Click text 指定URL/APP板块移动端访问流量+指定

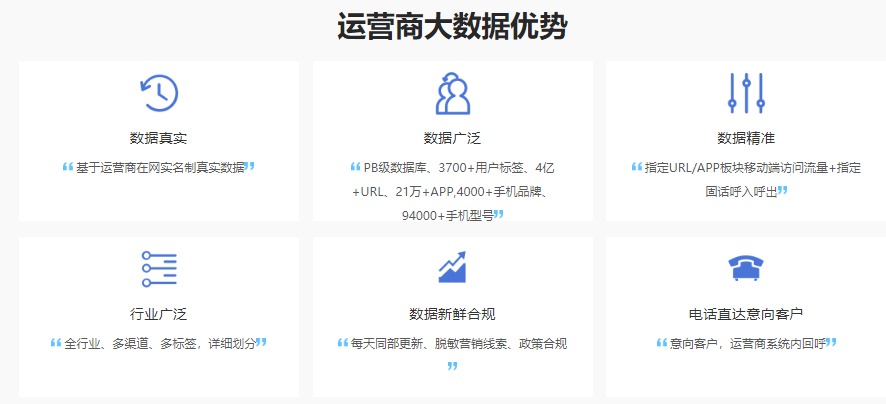(753, 168)
